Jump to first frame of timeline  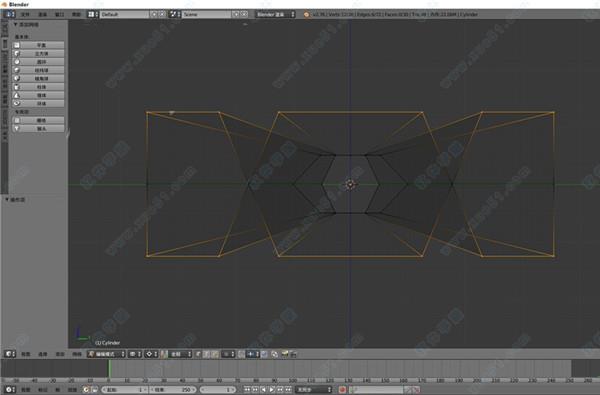click(x=247, y=390)
